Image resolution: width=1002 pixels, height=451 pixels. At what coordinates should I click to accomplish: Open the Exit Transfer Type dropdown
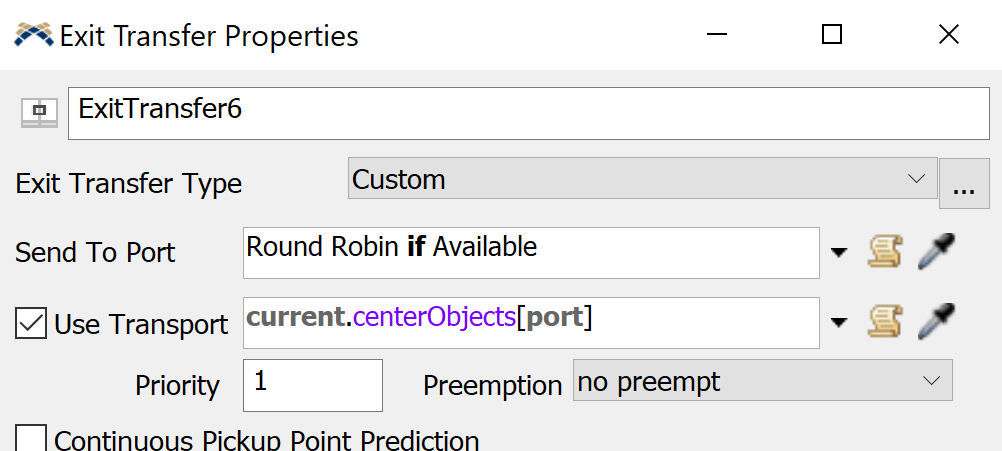coord(642,180)
